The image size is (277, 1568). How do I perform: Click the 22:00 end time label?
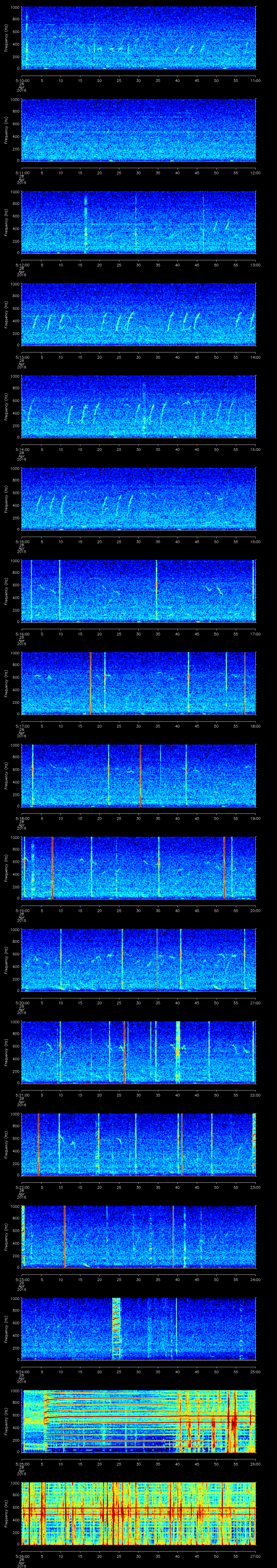255,1095
